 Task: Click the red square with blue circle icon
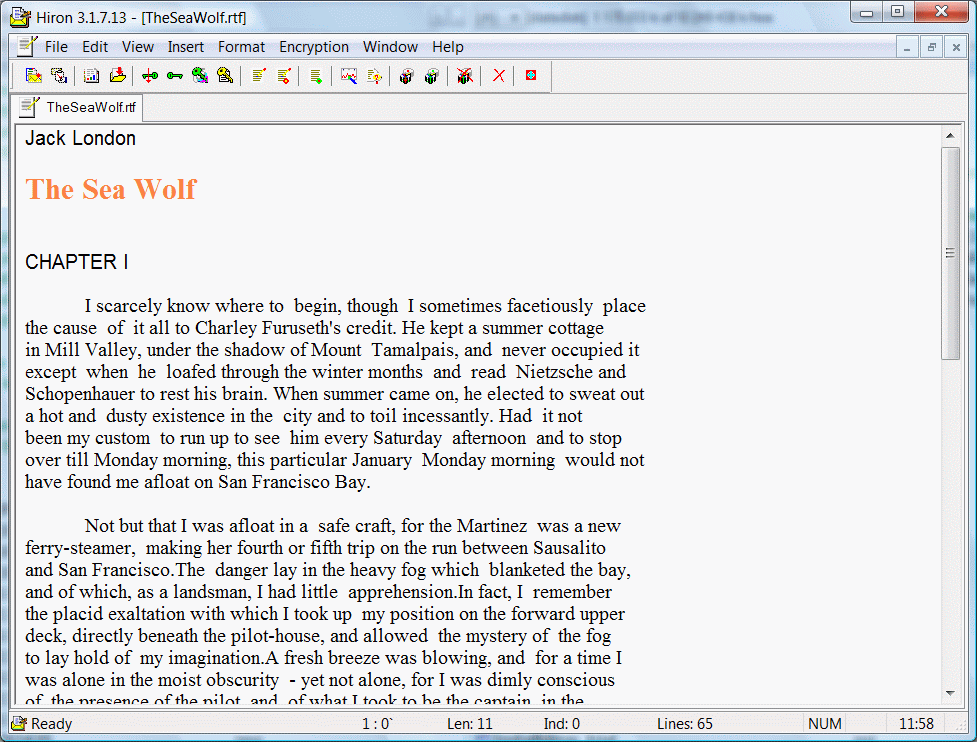(531, 75)
